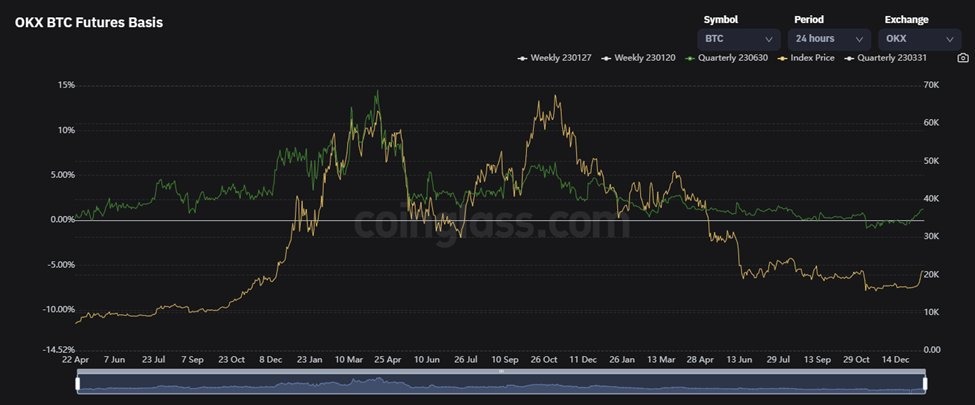Click the 10 Jun date label
Viewport: 975px width, 405px height.
(x=427, y=360)
